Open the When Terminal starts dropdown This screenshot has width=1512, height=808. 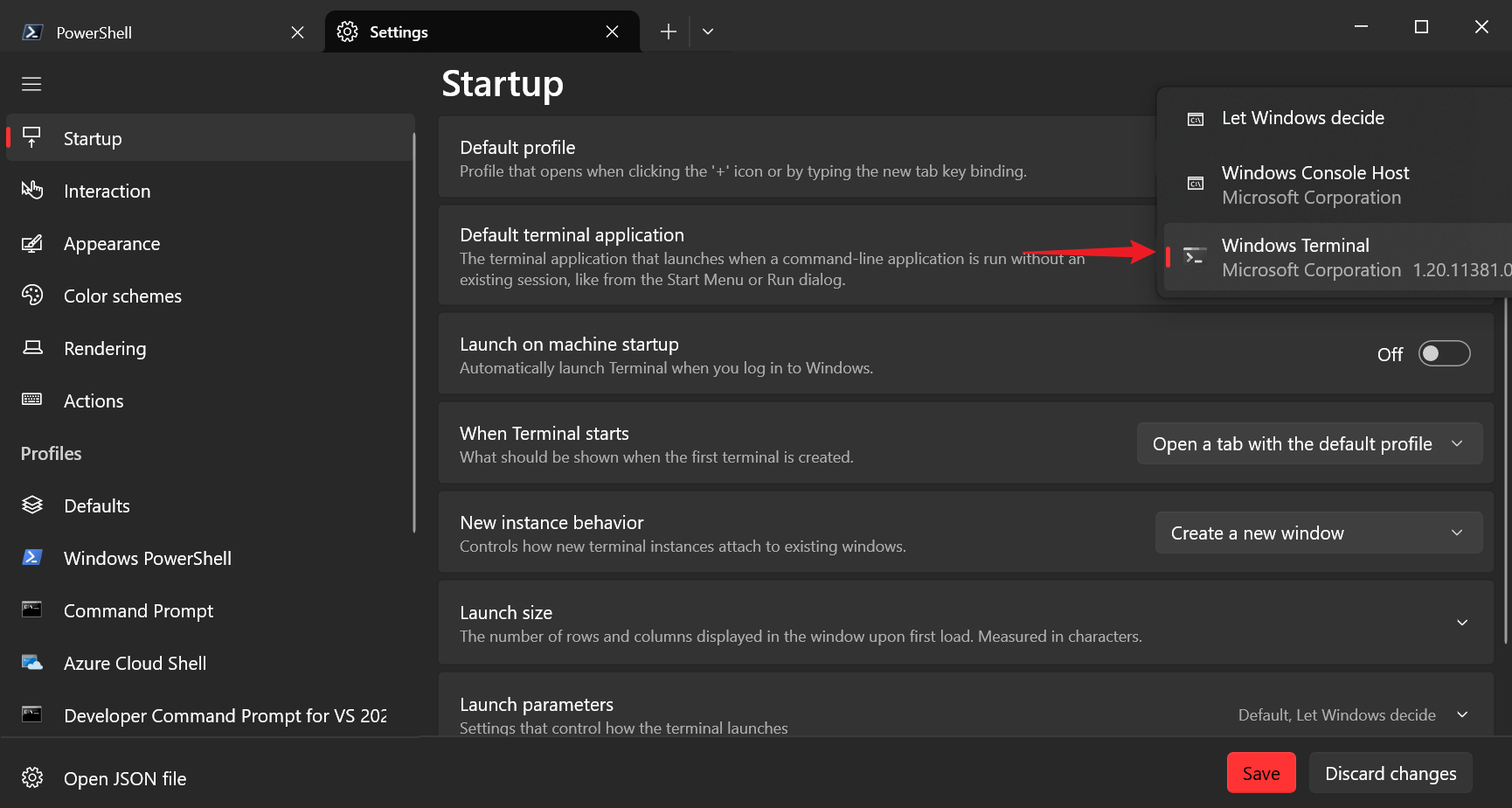pos(1308,444)
